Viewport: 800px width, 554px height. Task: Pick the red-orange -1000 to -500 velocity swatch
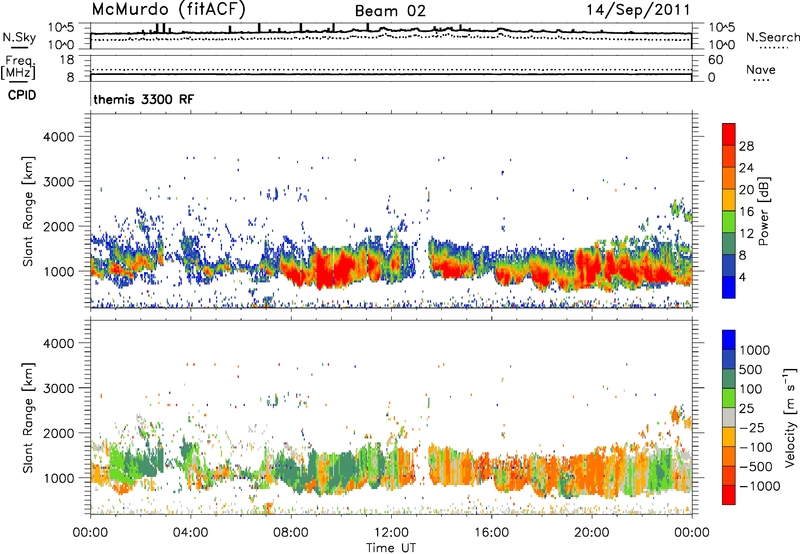point(729,475)
